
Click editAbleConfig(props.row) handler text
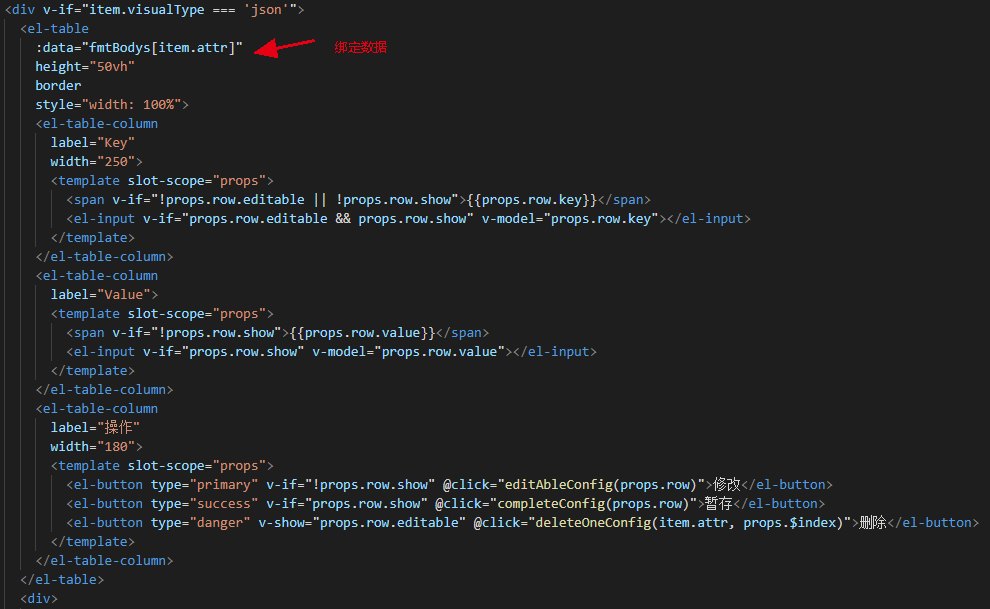[x=600, y=485]
